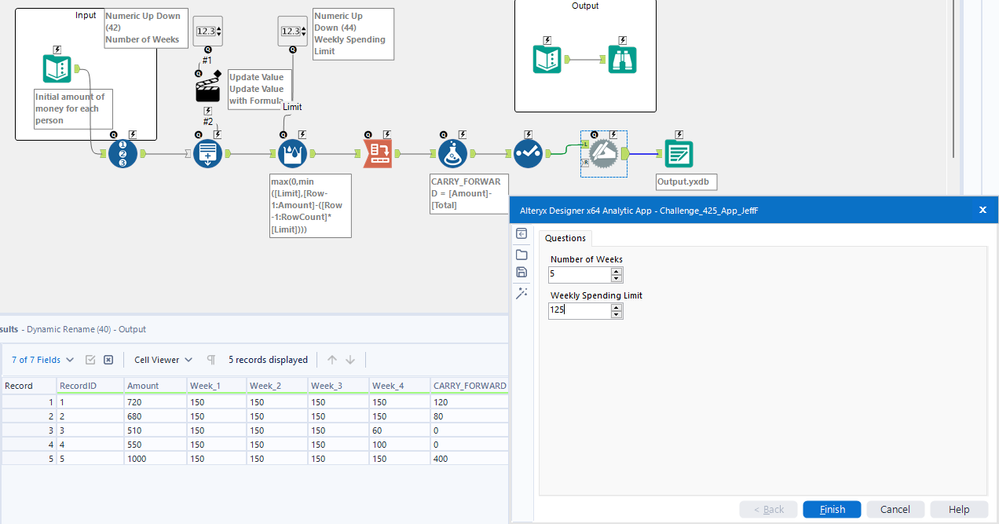Image resolution: width=999 pixels, height=524 pixels.
Task: Click the collapse panel icon in app dialog
Action: (521, 233)
